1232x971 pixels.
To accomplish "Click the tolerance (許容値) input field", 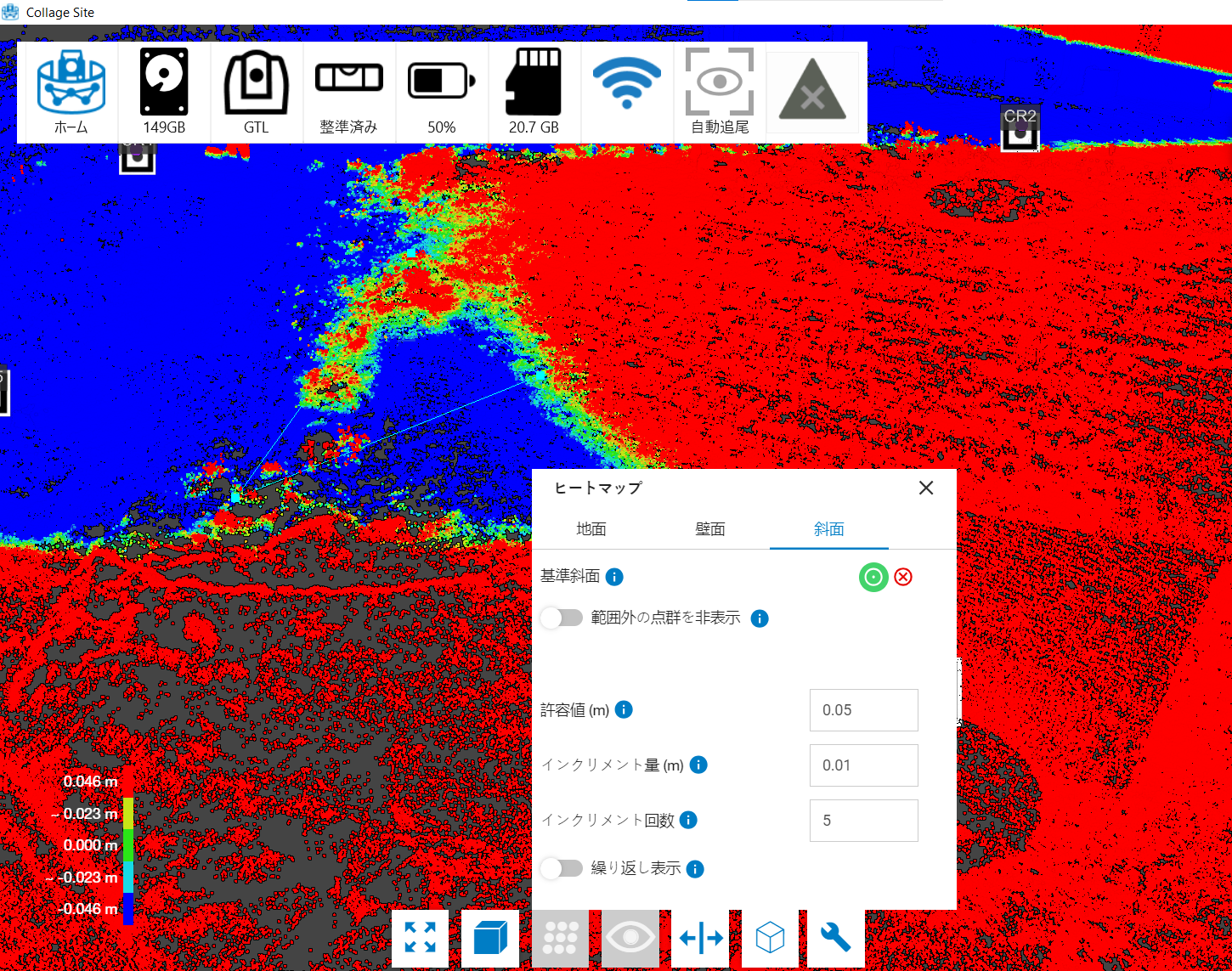I will (863, 710).
